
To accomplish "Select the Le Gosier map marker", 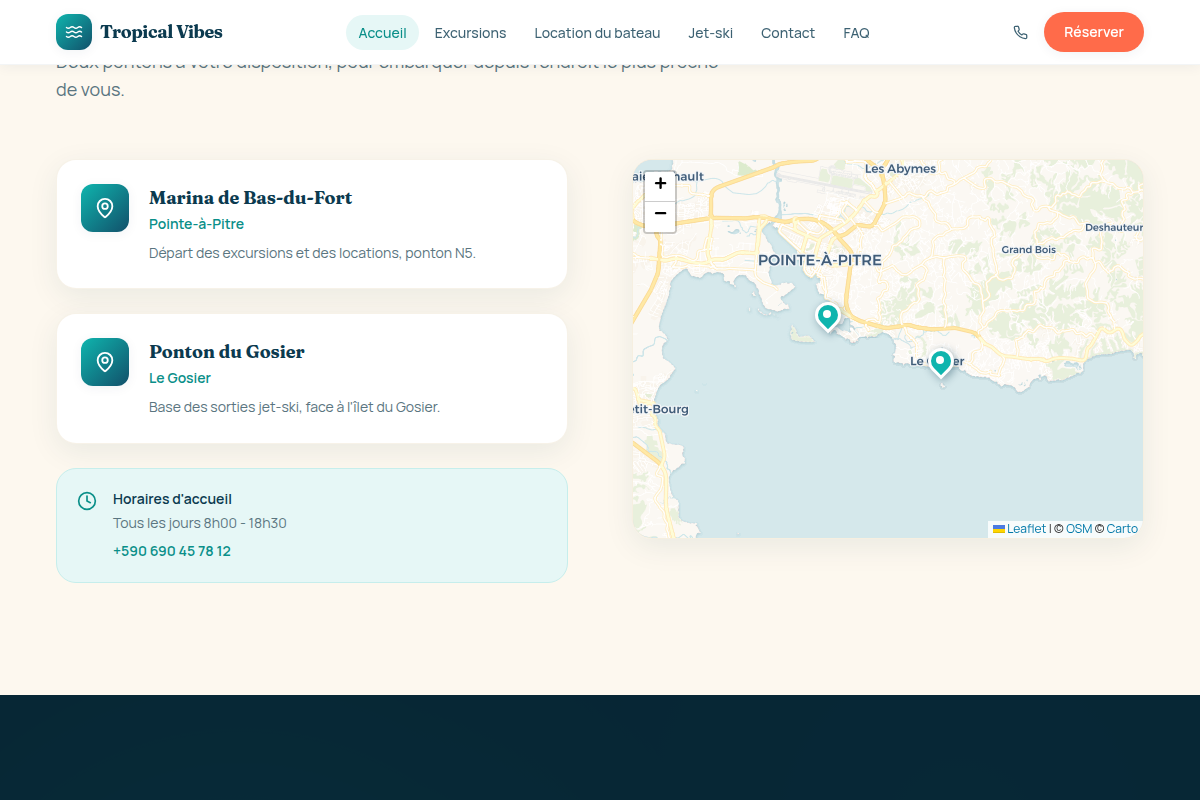I will click(940, 362).
